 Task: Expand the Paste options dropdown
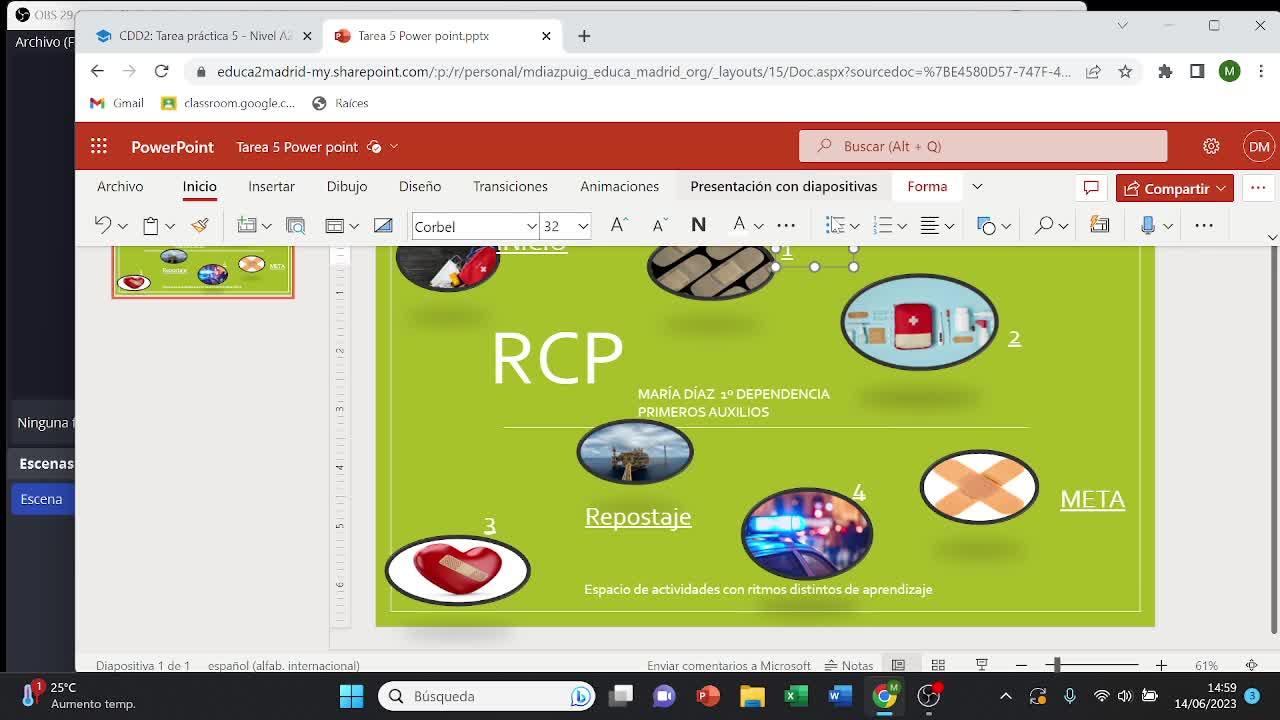click(170, 226)
